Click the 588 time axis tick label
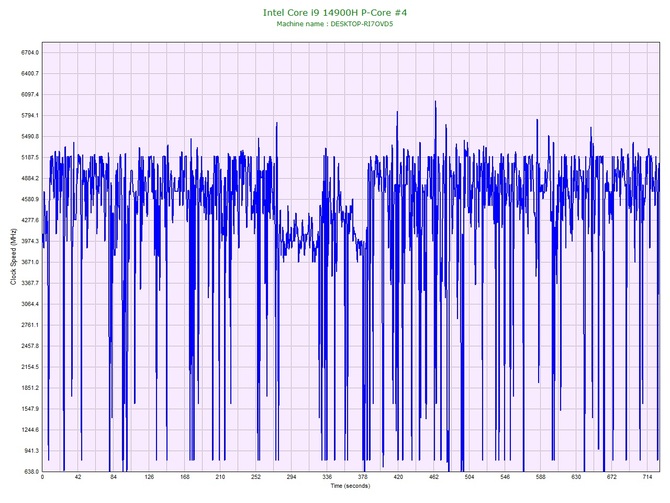This screenshot has width=670, height=503. 541,477
